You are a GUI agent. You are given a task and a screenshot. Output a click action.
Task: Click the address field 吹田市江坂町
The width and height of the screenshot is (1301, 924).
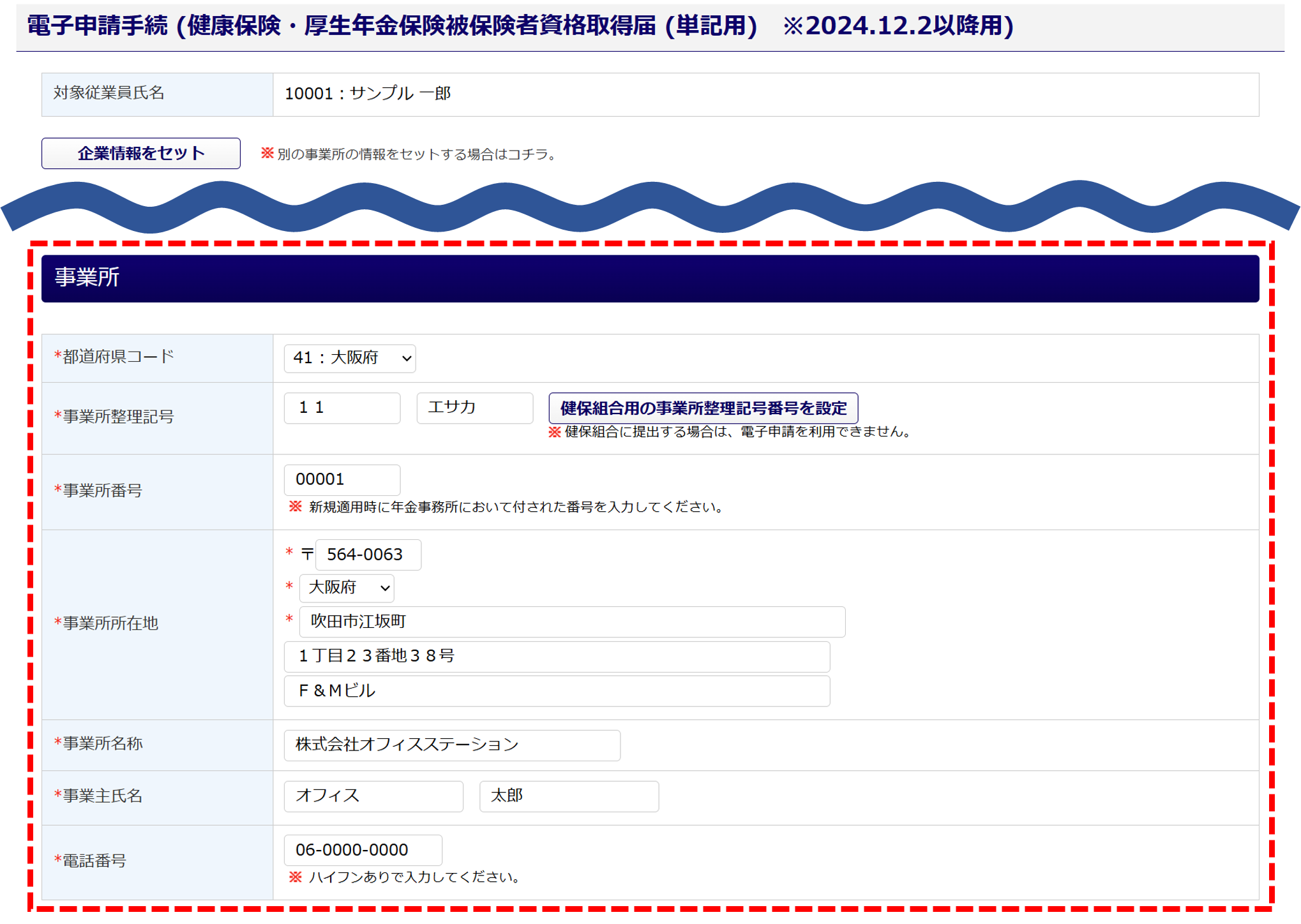tap(572, 622)
